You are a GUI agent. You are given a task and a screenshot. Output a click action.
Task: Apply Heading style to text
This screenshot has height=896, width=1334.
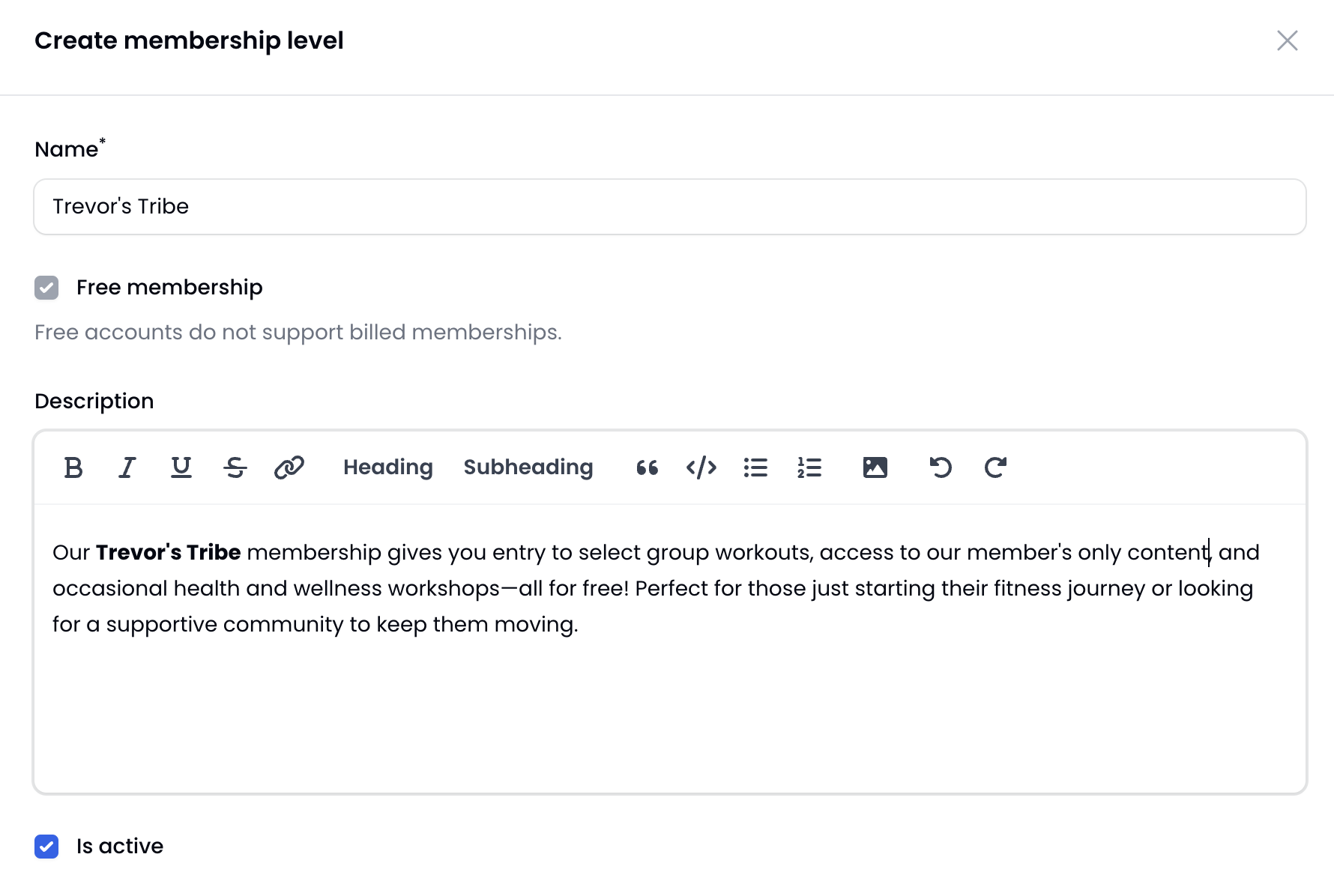388,467
